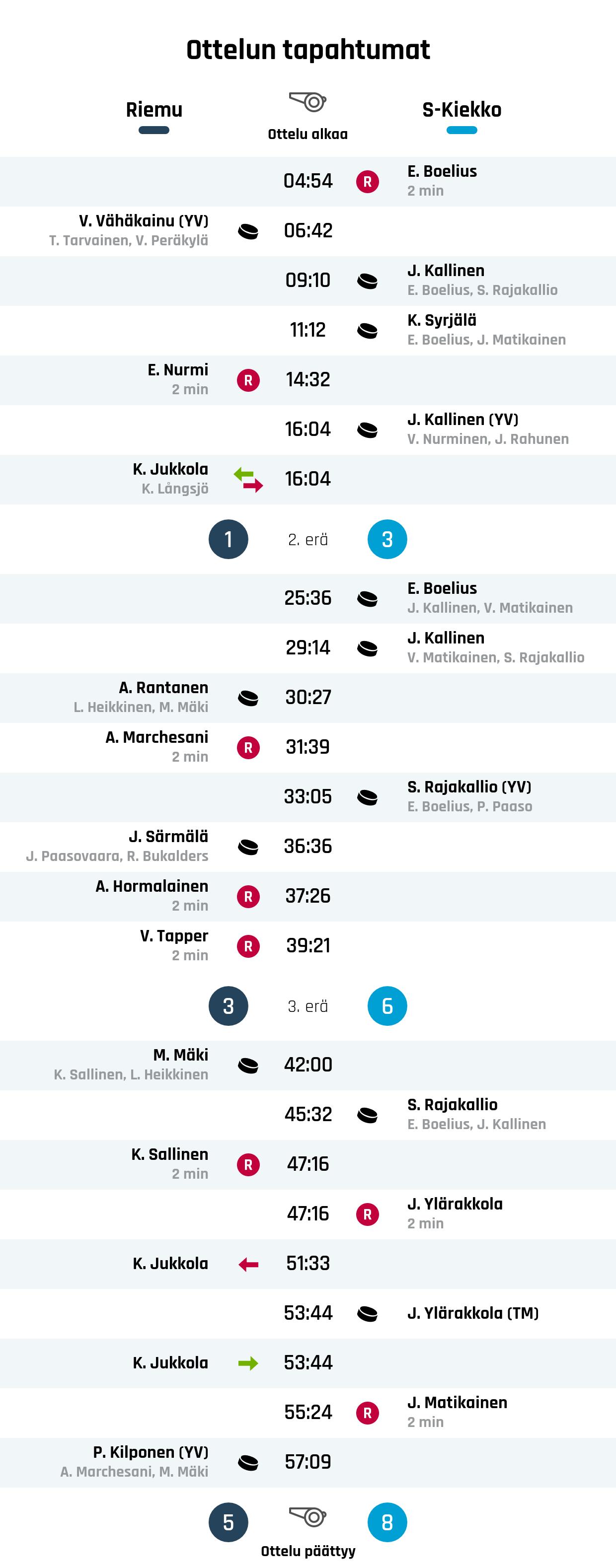Click the light blue bar under S-Kiekko
This screenshot has height=1568, width=616.
[x=462, y=130]
